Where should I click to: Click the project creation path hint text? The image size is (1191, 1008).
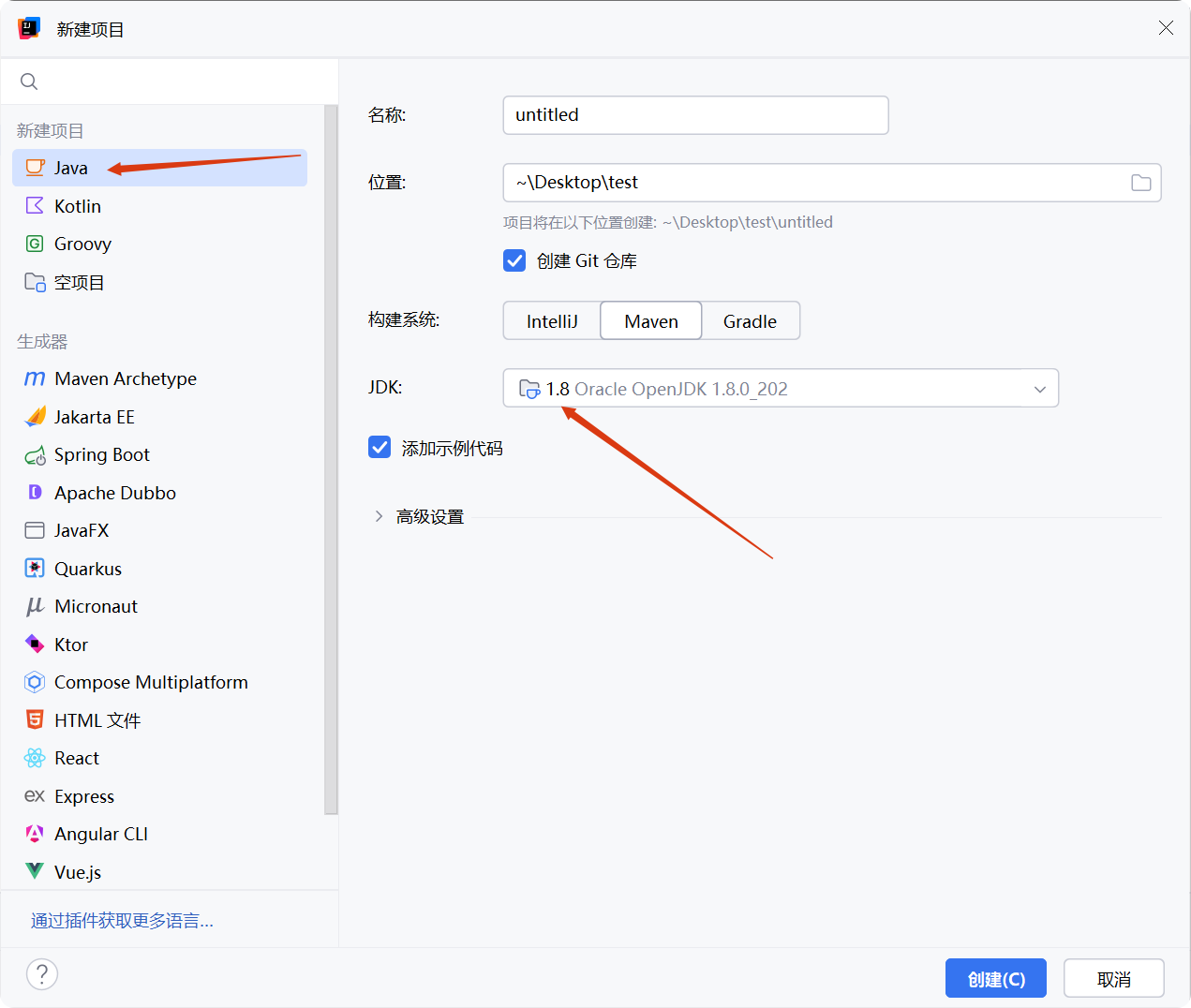click(668, 222)
